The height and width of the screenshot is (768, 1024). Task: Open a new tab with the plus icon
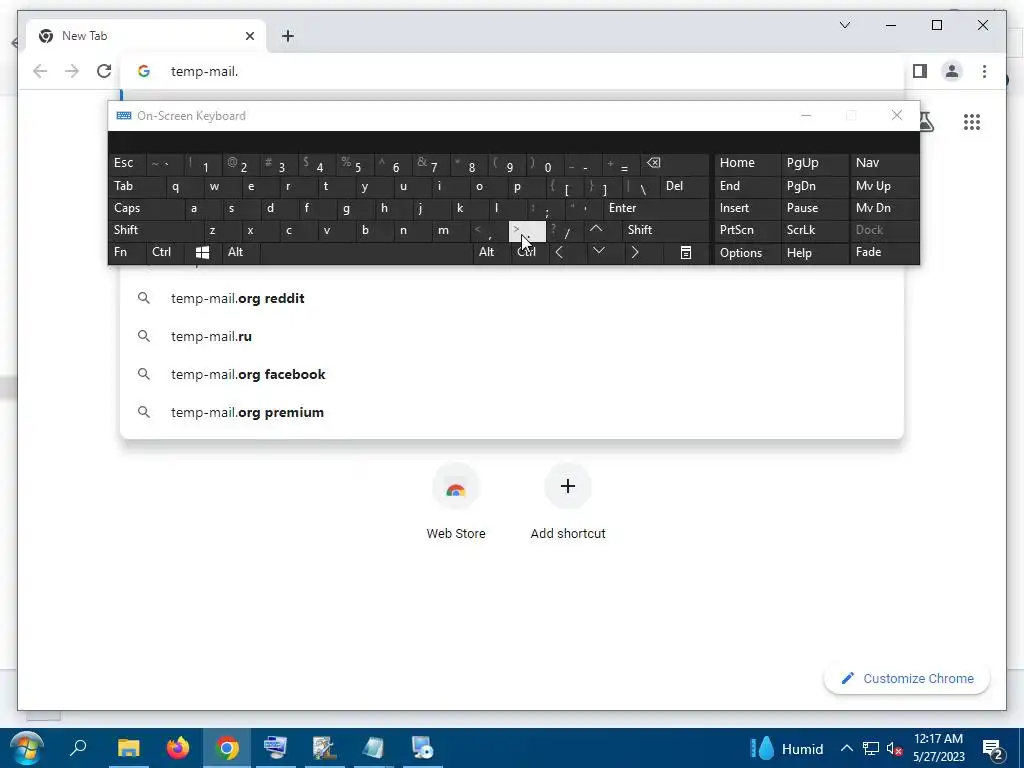tap(287, 36)
